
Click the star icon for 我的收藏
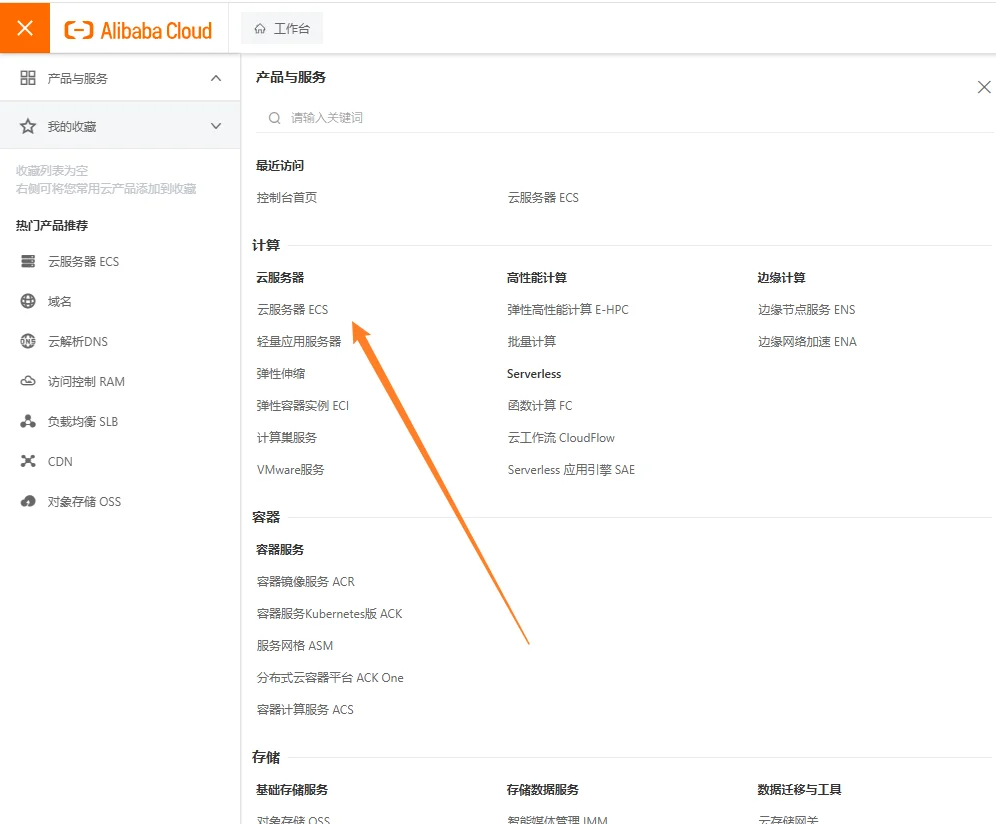click(x=28, y=126)
